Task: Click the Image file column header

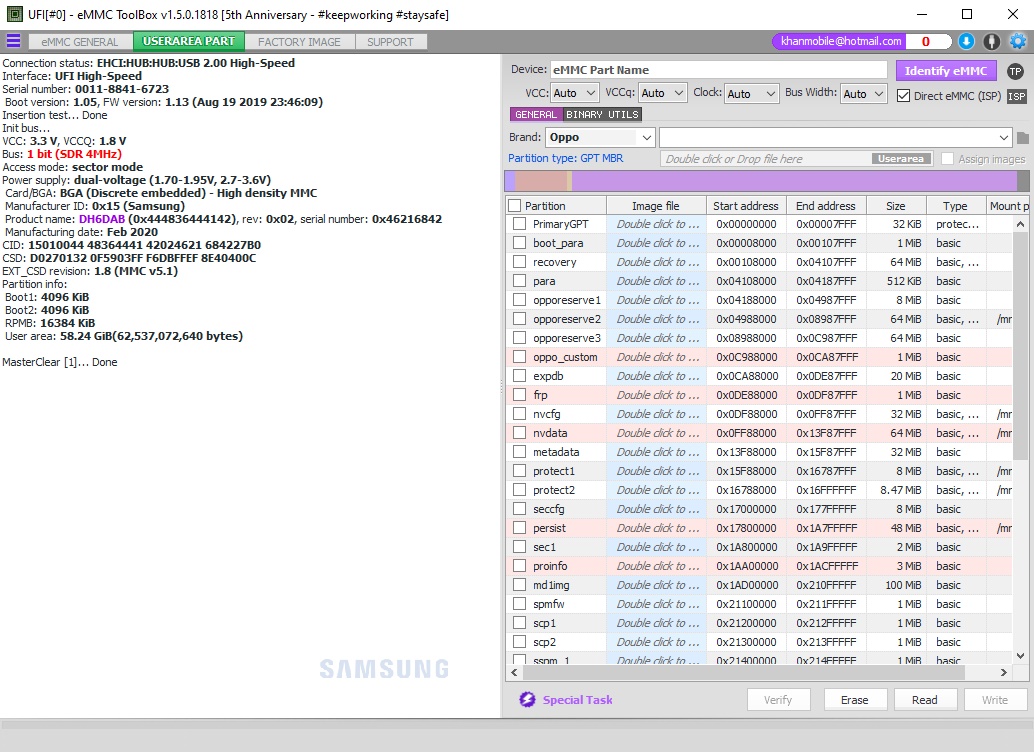Action: [655, 206]
